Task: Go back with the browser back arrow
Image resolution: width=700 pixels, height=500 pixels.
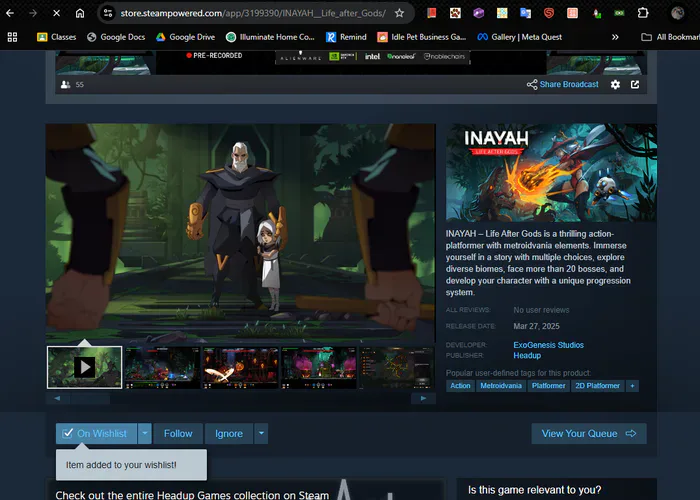Action: pyautogui.click(x=10, y=13)
